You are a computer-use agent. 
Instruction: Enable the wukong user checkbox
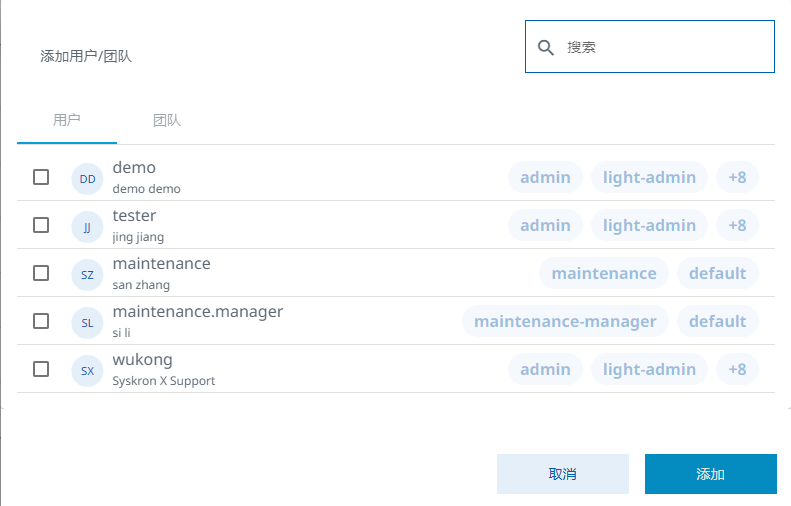(41, 369)
